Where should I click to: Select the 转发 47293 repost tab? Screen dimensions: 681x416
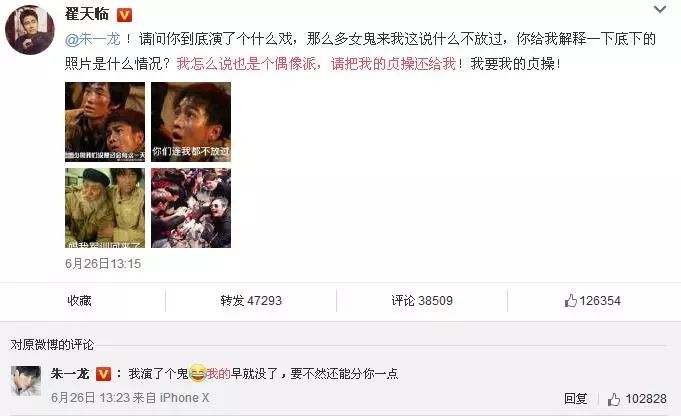(x=251, y=300)
